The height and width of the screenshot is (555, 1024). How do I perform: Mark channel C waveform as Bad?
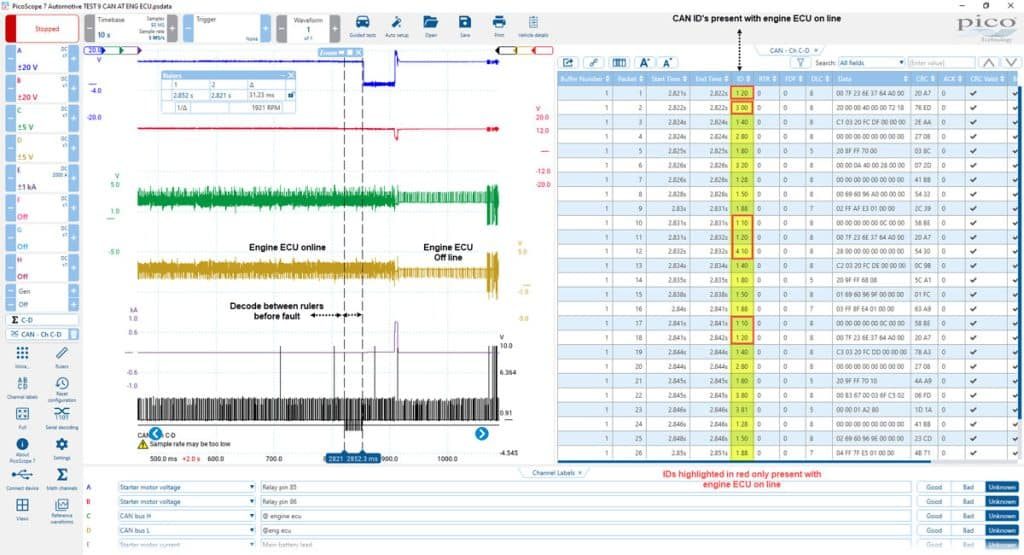[968, 516]
